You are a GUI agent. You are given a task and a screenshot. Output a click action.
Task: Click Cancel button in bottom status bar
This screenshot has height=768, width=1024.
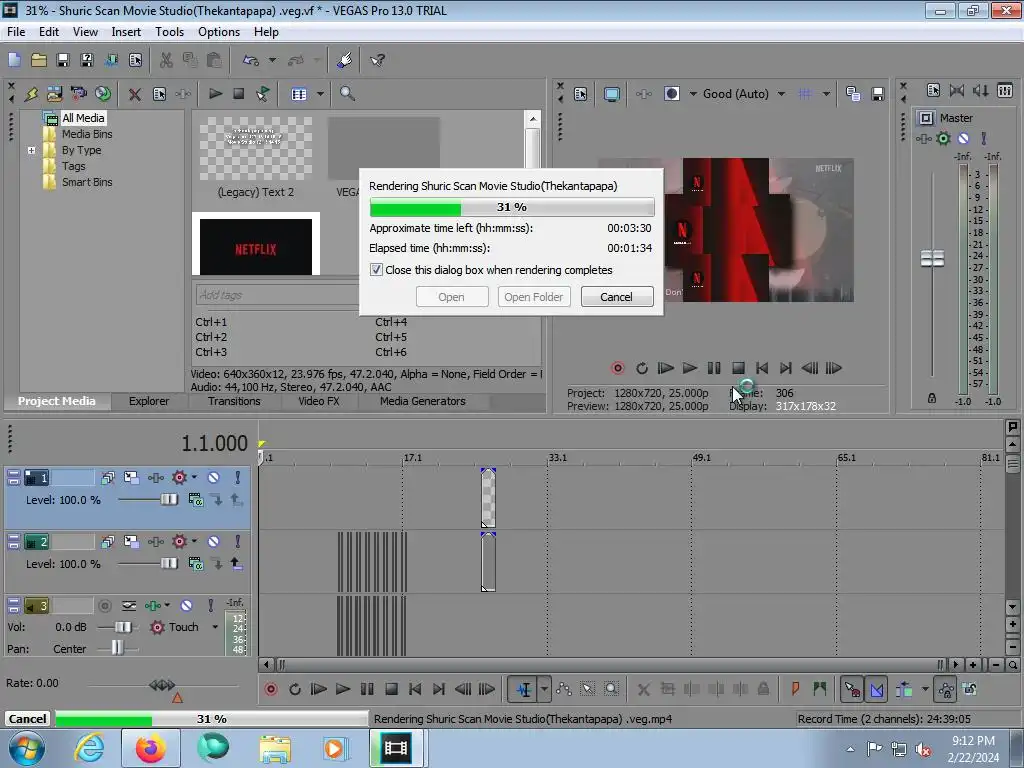[x=27, y=718]
